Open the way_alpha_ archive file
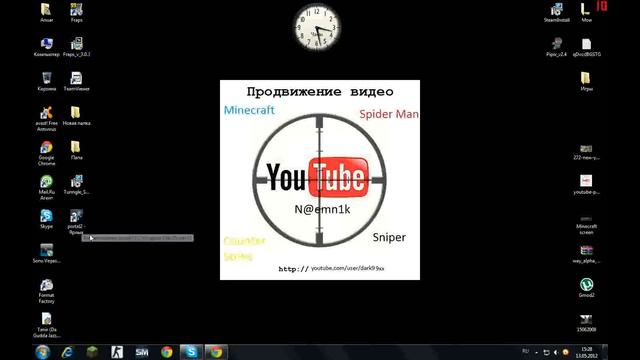This screenshot has width=640, height=360. (x=586, y=255)
